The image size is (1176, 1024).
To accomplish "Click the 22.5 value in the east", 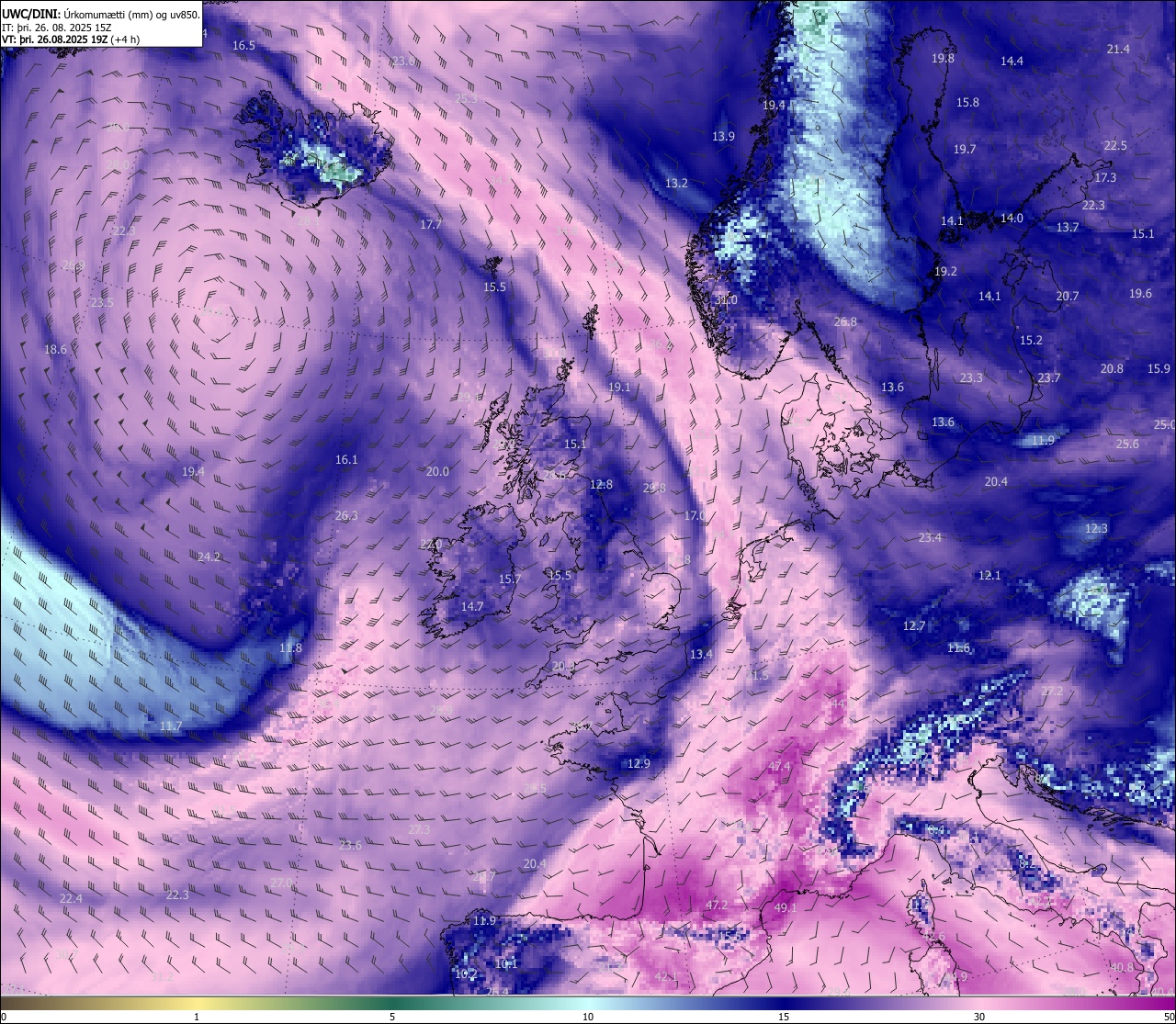I will [x=1115, y=146].
